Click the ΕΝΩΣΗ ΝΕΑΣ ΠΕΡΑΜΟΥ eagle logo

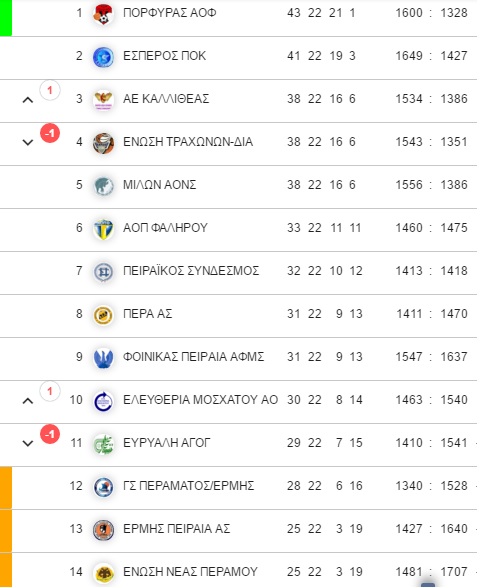pos(103,573)
